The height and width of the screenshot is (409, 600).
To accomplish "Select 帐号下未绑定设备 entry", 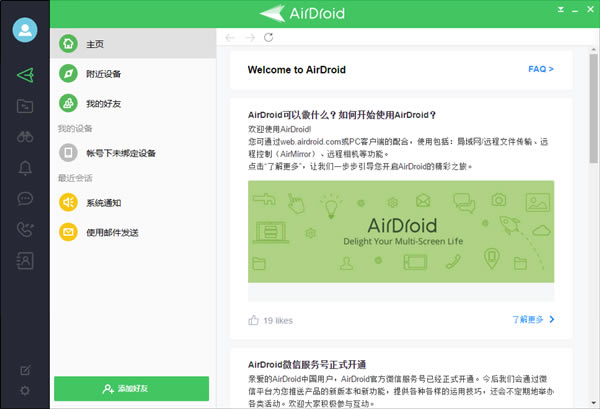I will pos(133,153).
